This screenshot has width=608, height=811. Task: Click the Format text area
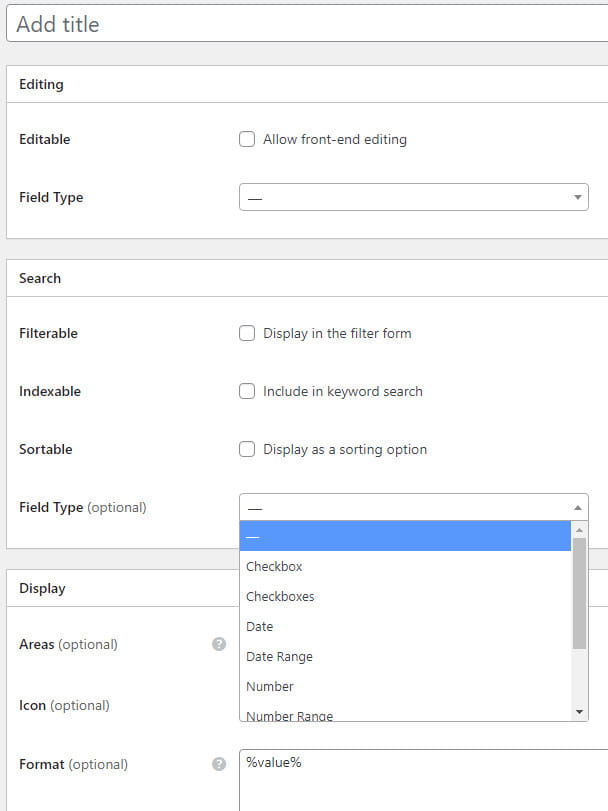pos(422,780)
